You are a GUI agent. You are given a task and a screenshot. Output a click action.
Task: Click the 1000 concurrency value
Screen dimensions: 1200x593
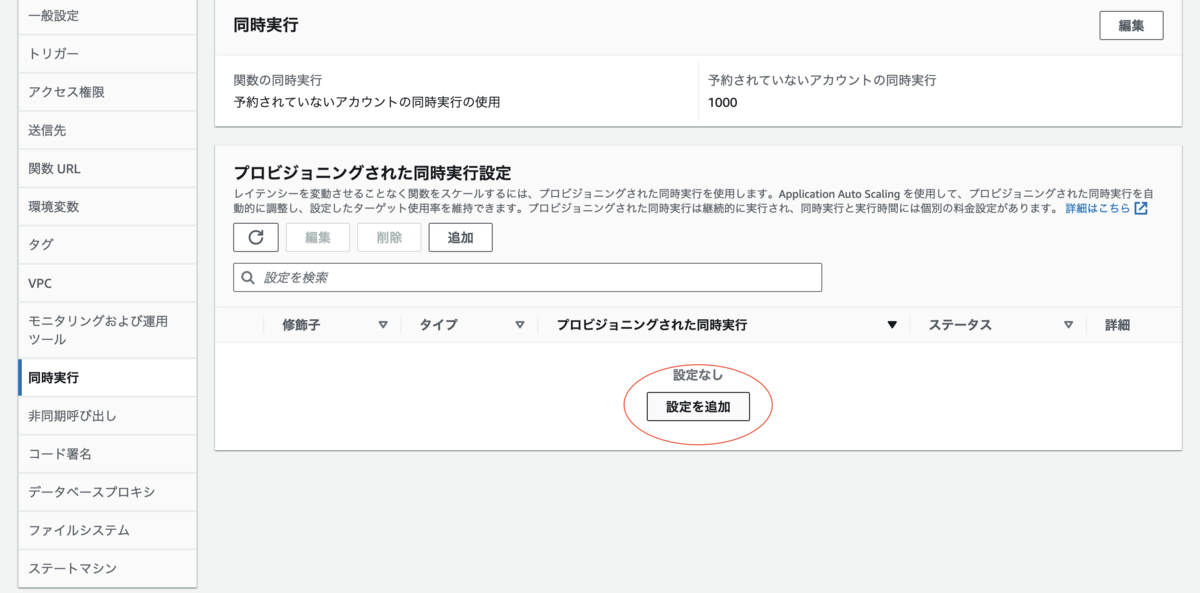coord(722,102)
